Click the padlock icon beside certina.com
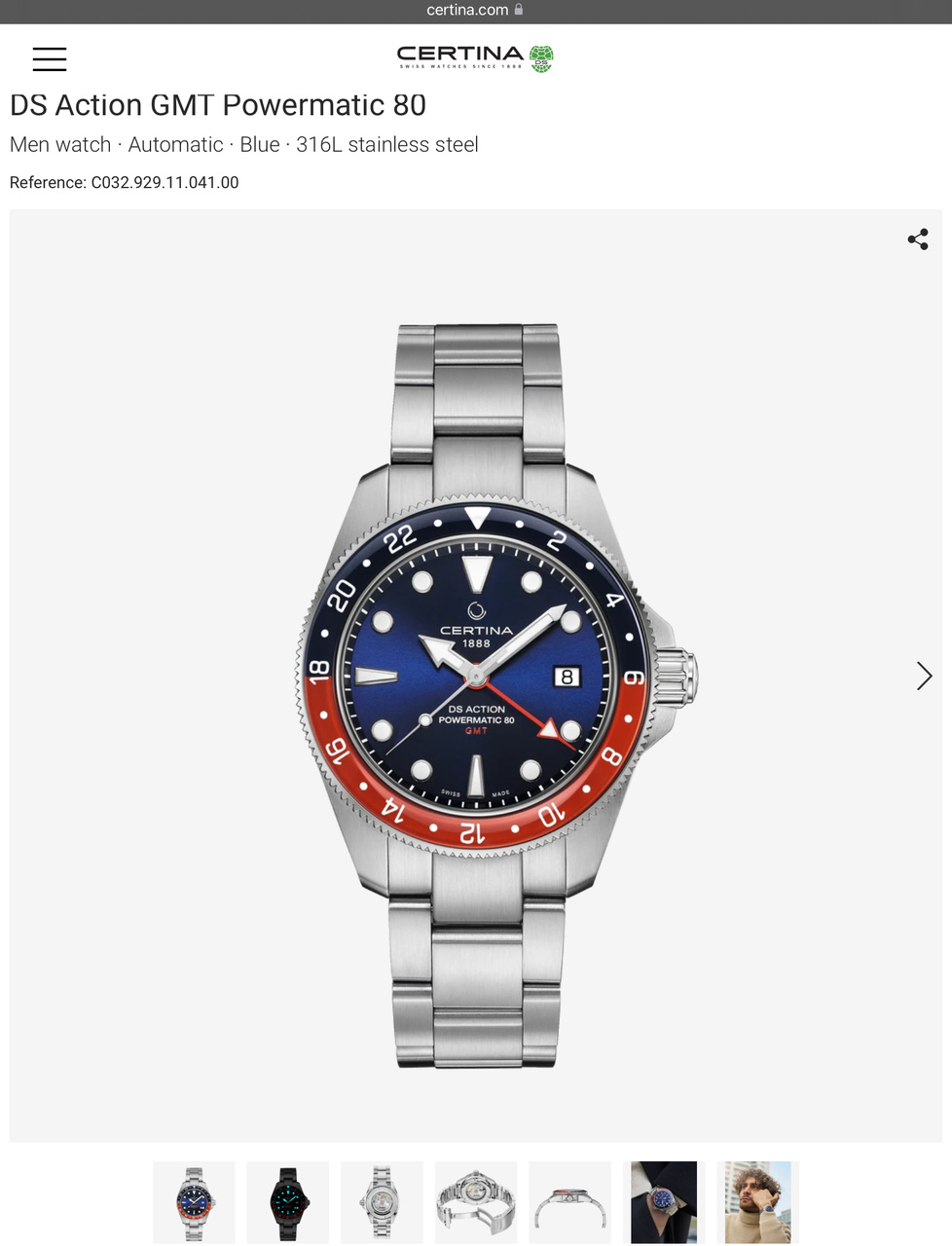Viewport: 952px width, 1246px height. click(x=519, y=10)
